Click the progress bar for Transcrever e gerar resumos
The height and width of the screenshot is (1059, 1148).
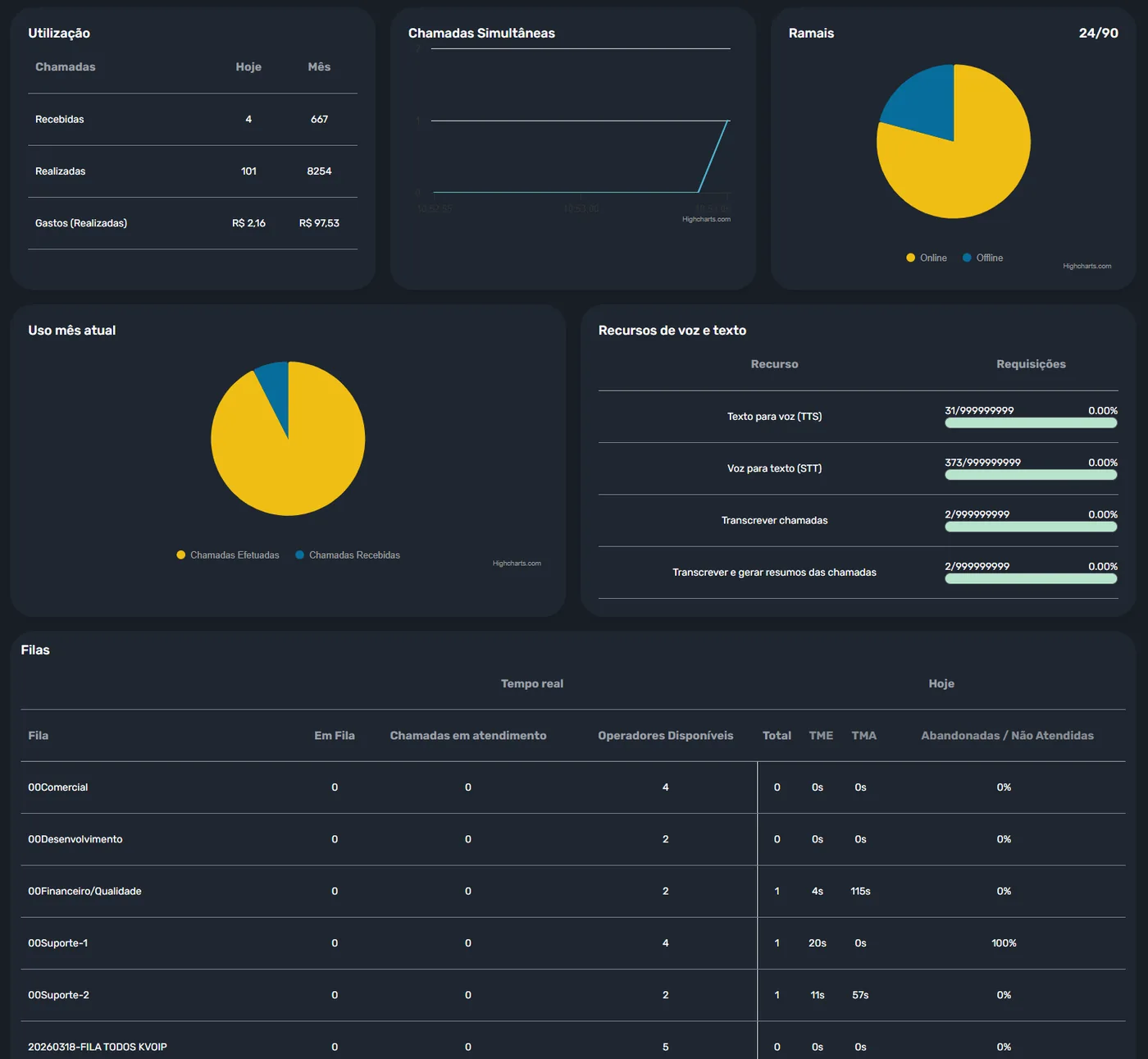(x=1031, y=579)
